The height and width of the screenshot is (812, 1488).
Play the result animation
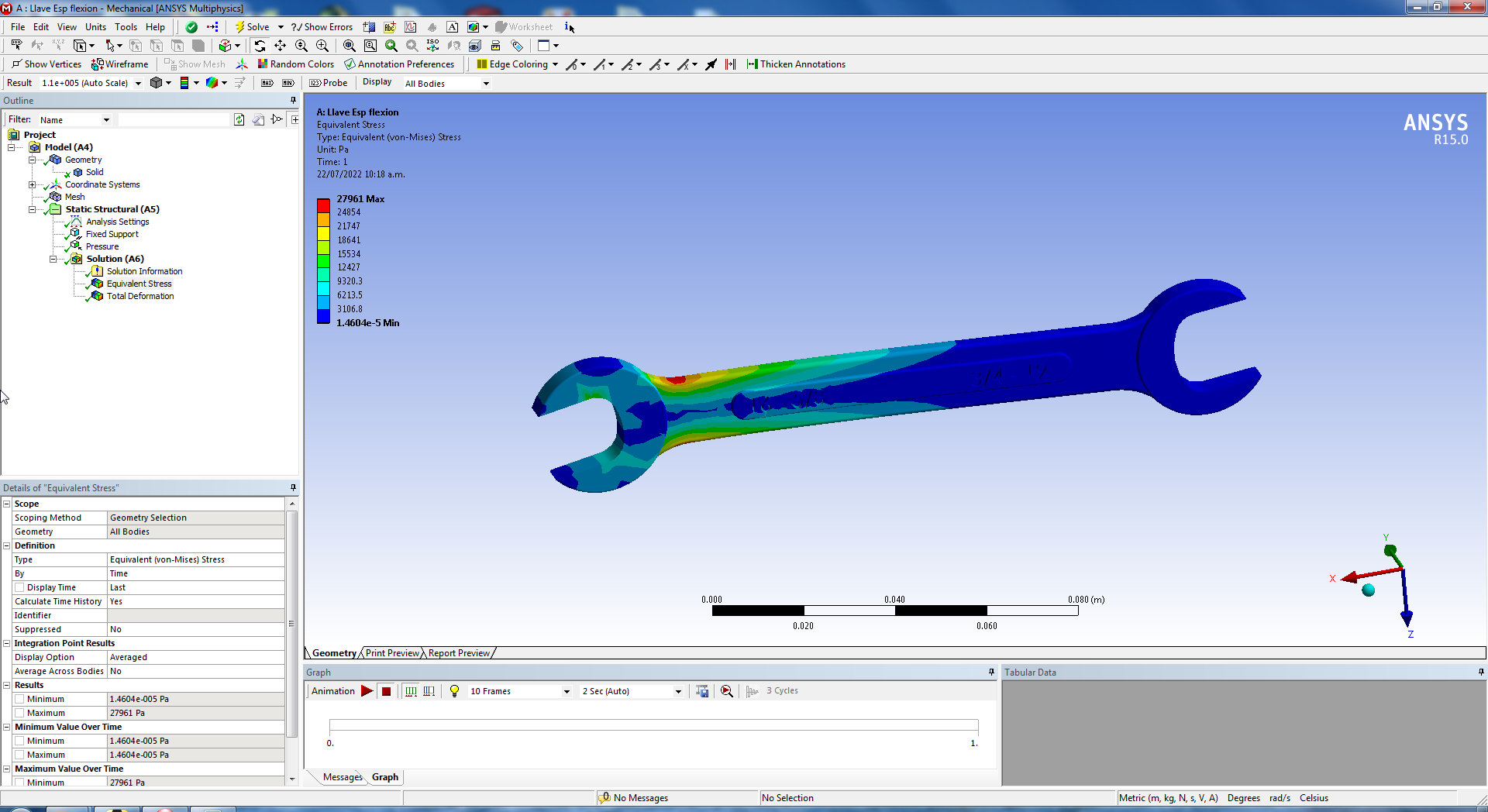[367, 691]
